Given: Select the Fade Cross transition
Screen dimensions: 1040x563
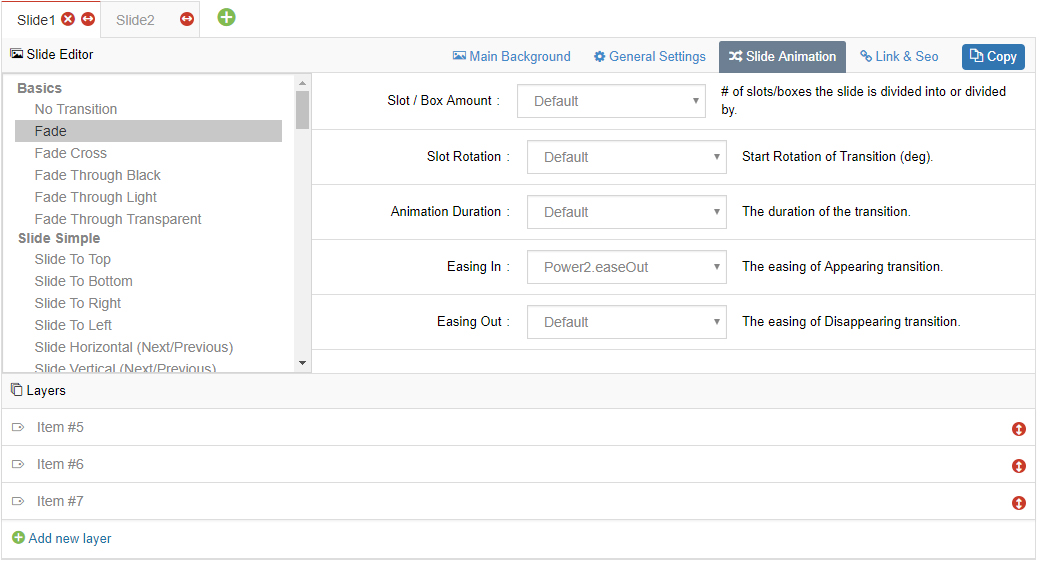Looking at the screenshot, I should (70, 153).
